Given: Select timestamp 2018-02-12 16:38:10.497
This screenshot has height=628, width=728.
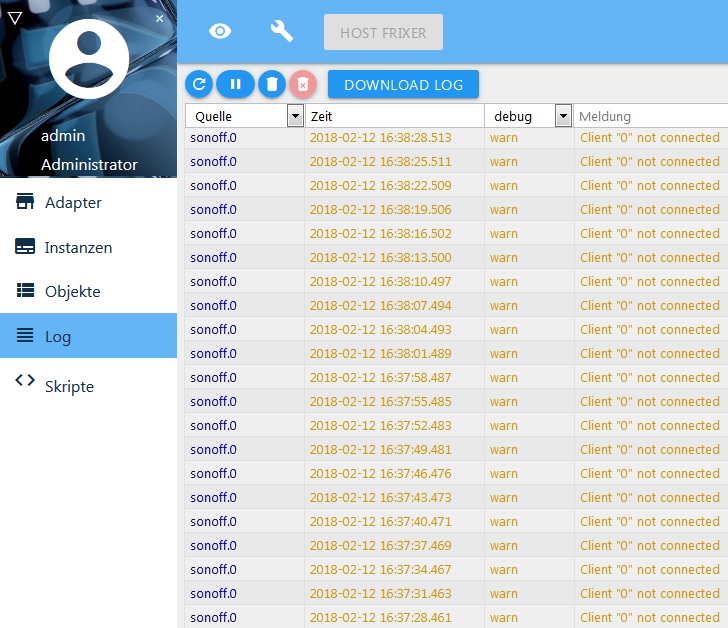Looking at the screenshot, I should coord(380,282).
